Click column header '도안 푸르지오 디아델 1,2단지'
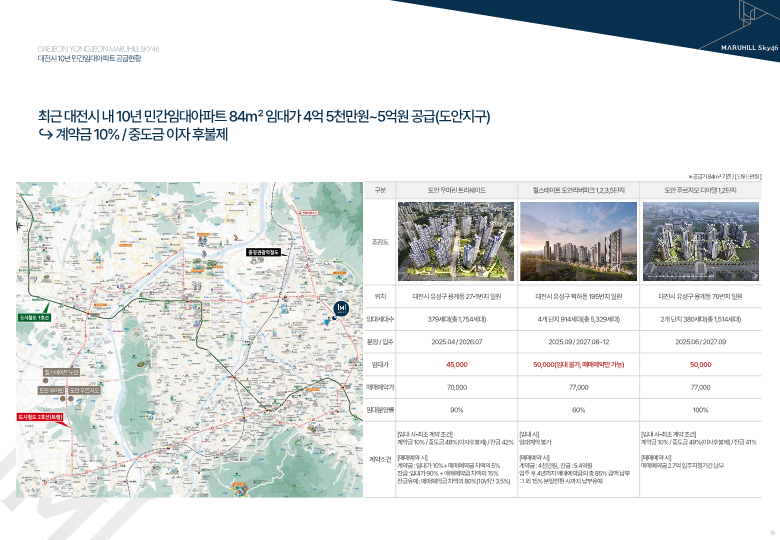The height and width of the screenshot is (540, 780). click(700, 190)
